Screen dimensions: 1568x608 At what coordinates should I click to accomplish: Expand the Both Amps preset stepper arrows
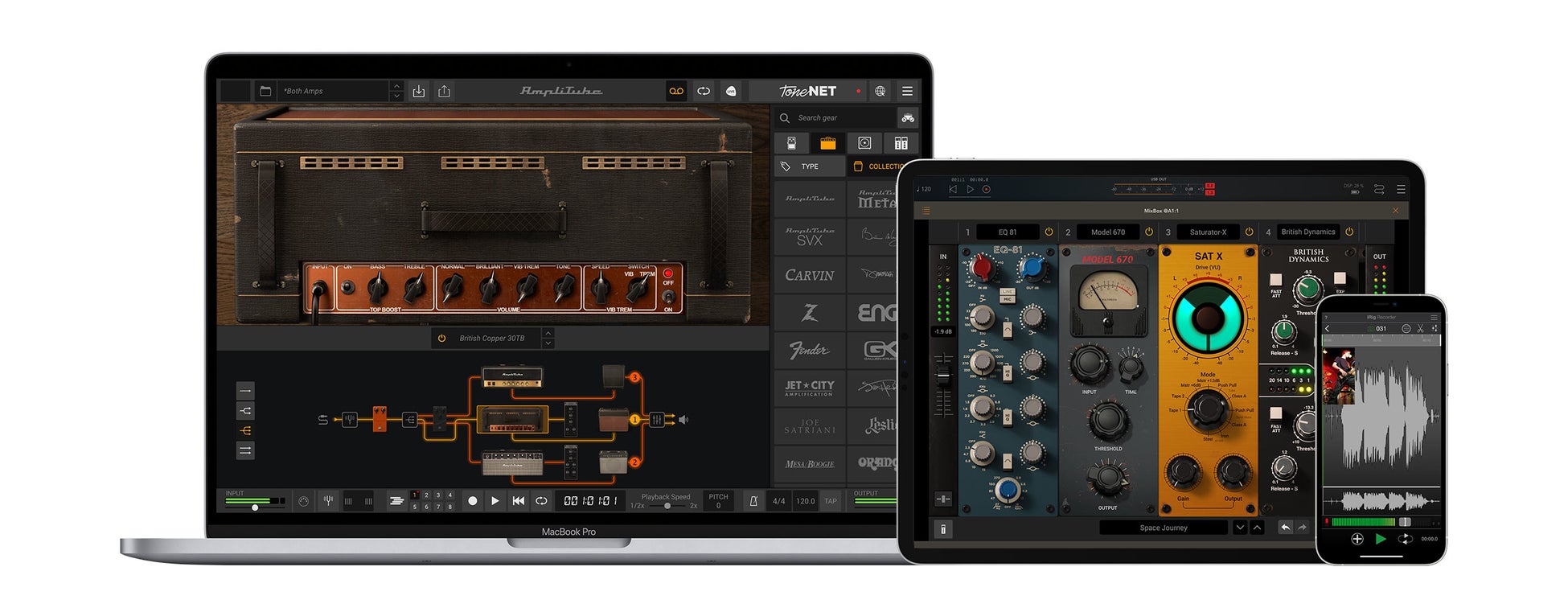[x=396, y=91]
